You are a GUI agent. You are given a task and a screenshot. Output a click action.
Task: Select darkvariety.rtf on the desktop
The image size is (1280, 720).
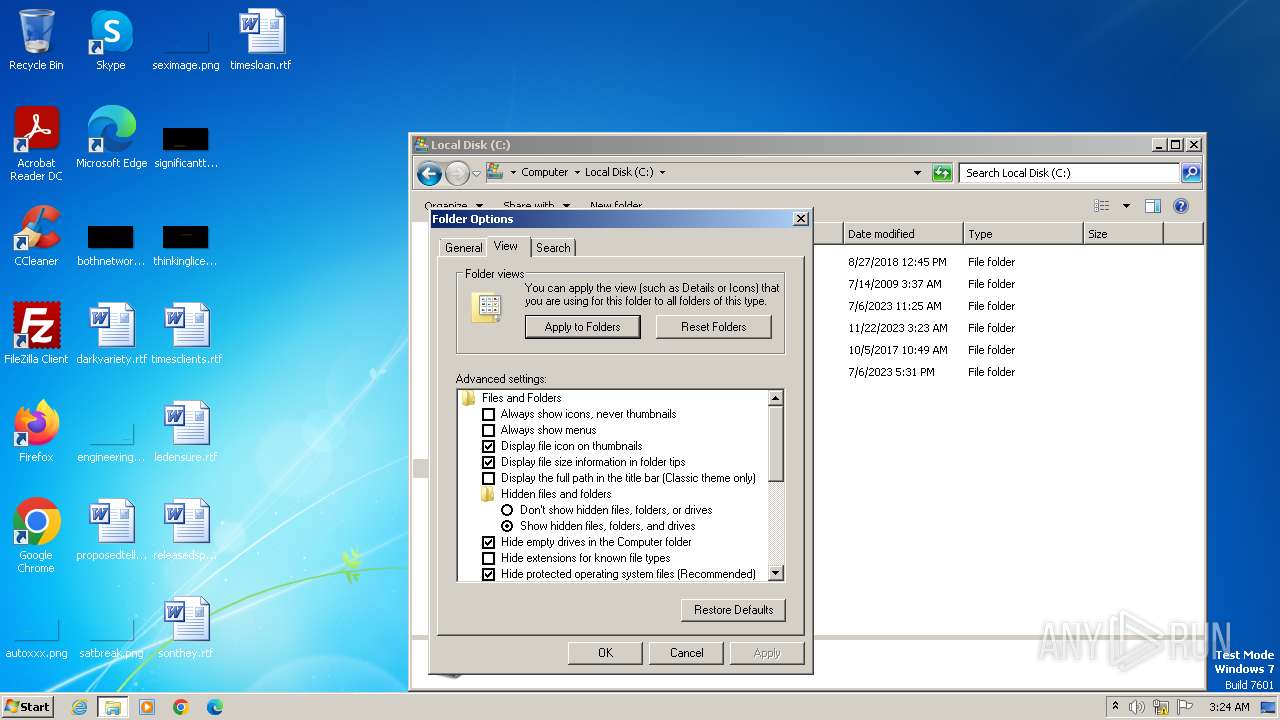(x=111, y=334)
